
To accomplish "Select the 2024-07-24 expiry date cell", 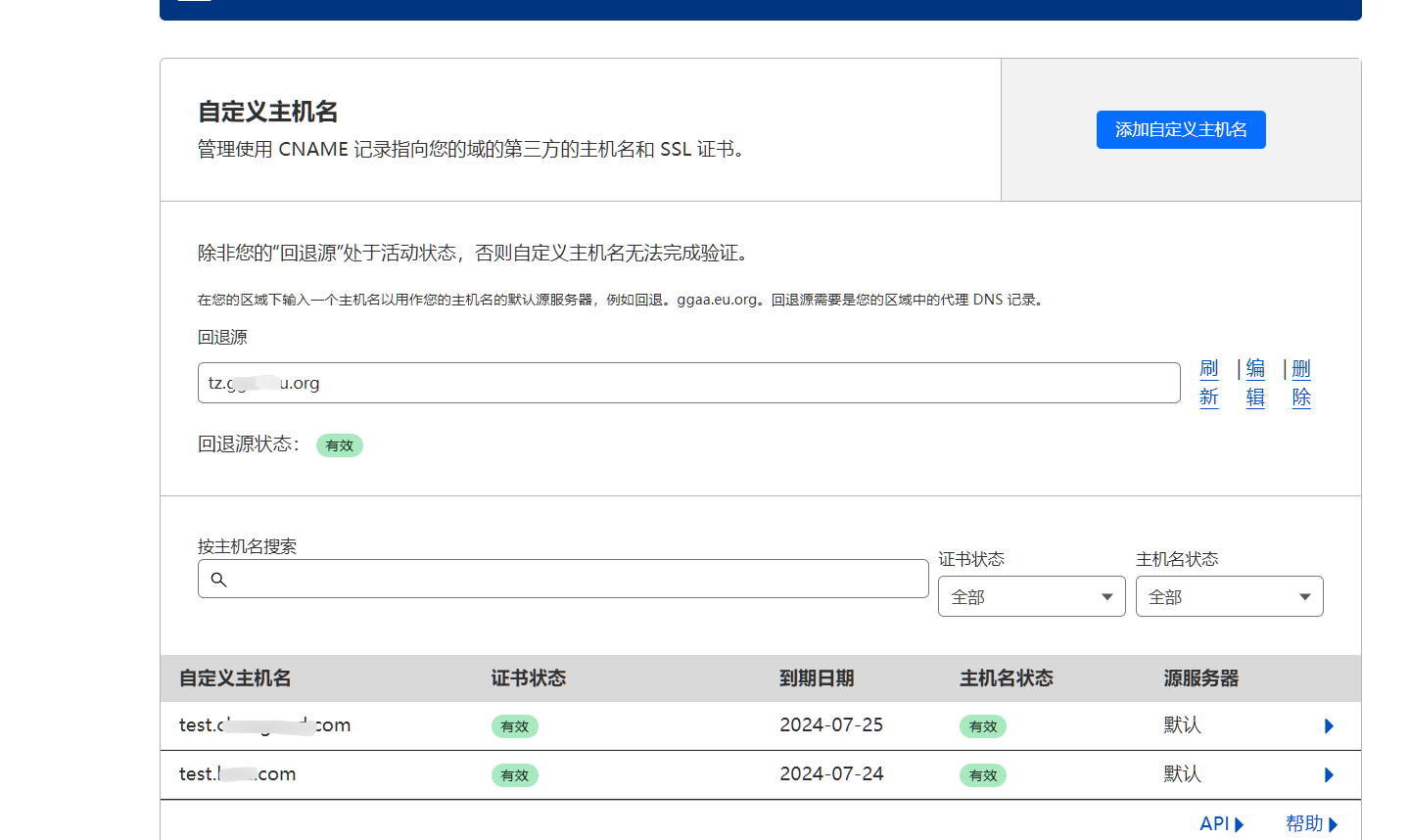I will (x=831, y=774).
